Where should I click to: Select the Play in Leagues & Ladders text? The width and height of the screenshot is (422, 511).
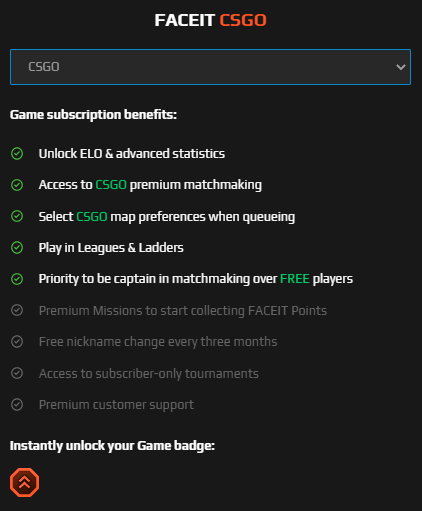(x=111, y=248)
